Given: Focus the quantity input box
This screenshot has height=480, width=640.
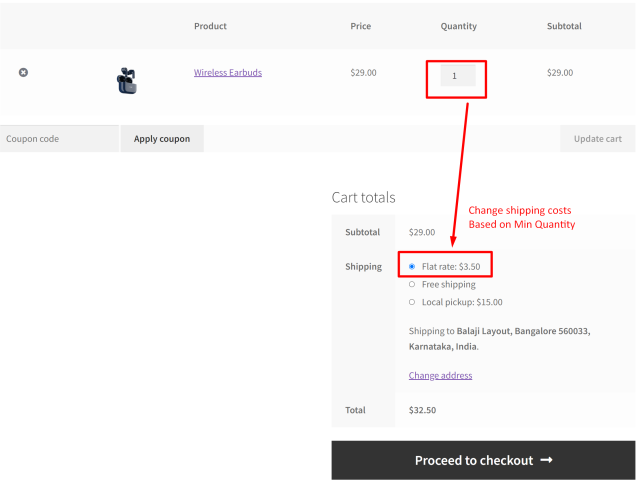Looking at the screenshot, I should pyautogui.click(x=457, y=76).
